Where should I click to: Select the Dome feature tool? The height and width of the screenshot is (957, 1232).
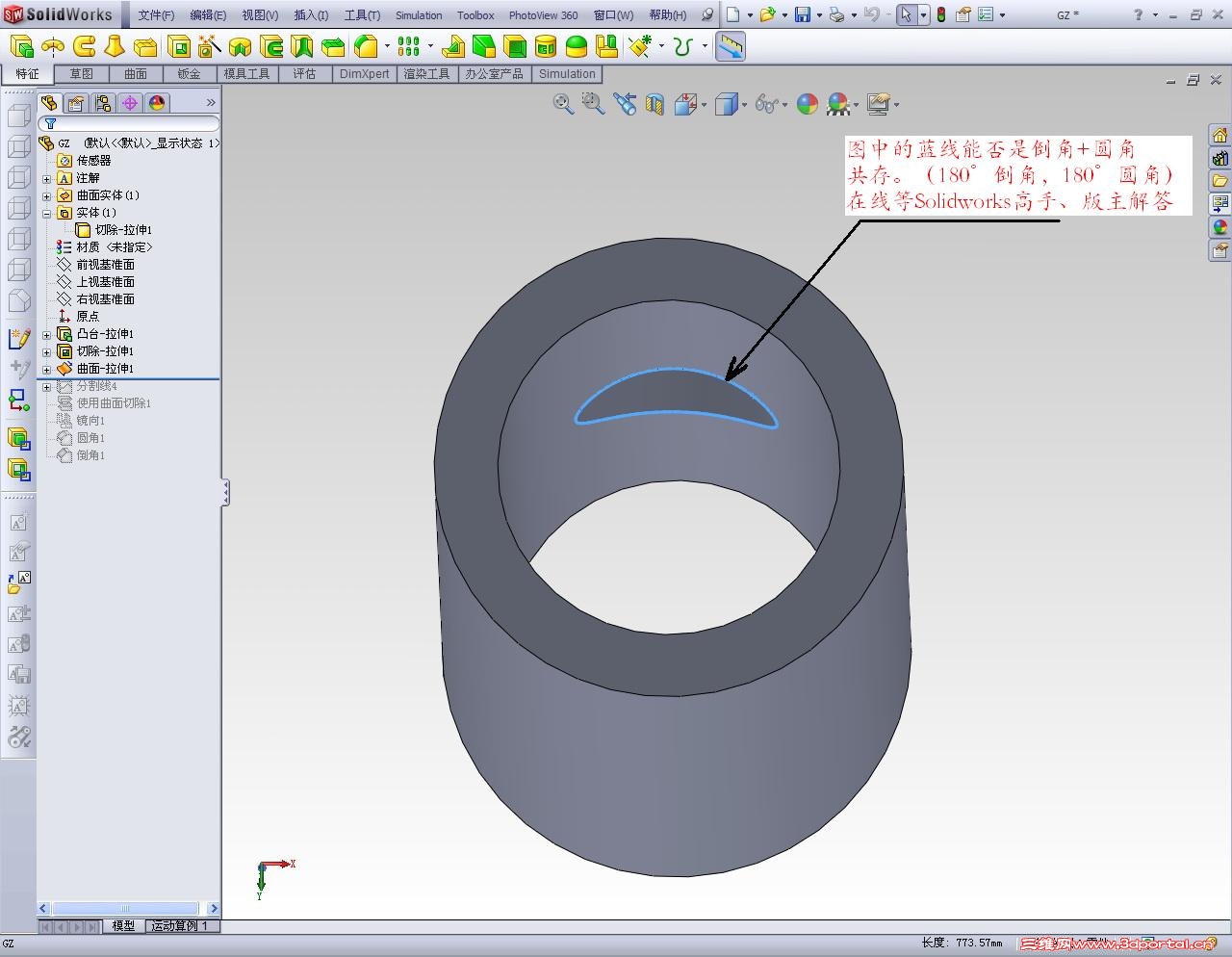pyautogui.click(x=577, y=46)
